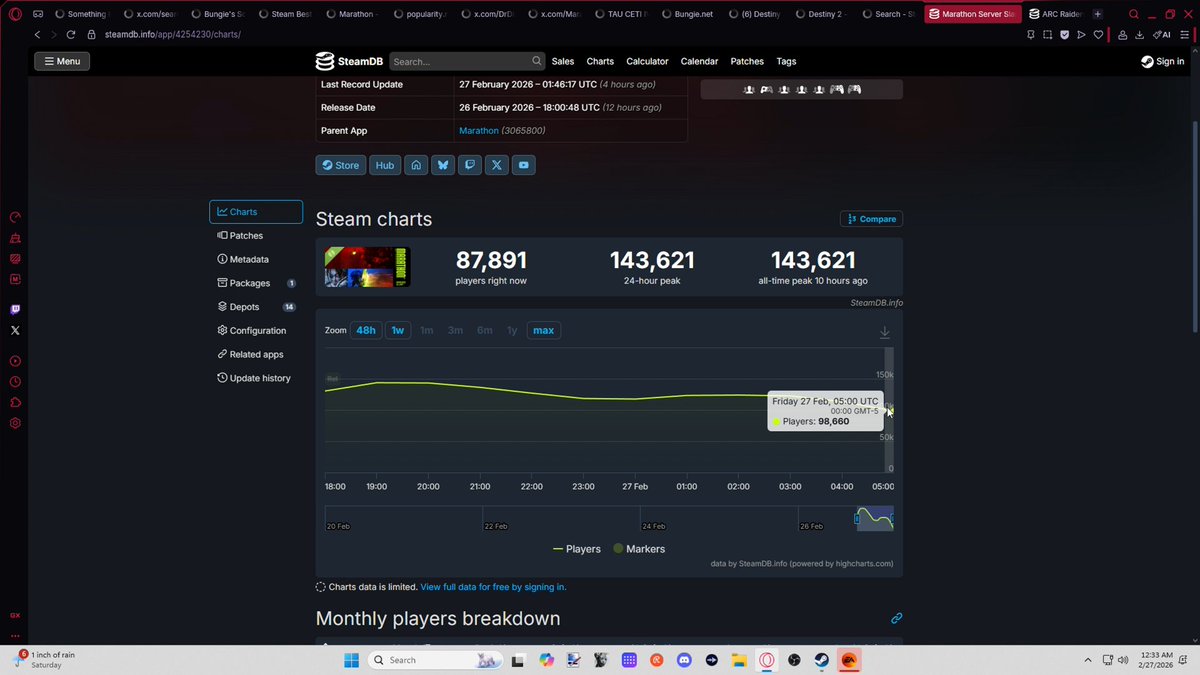Open the Hub community button
The width and height of the screenshot is (1200, 675).
pos(385,165)
